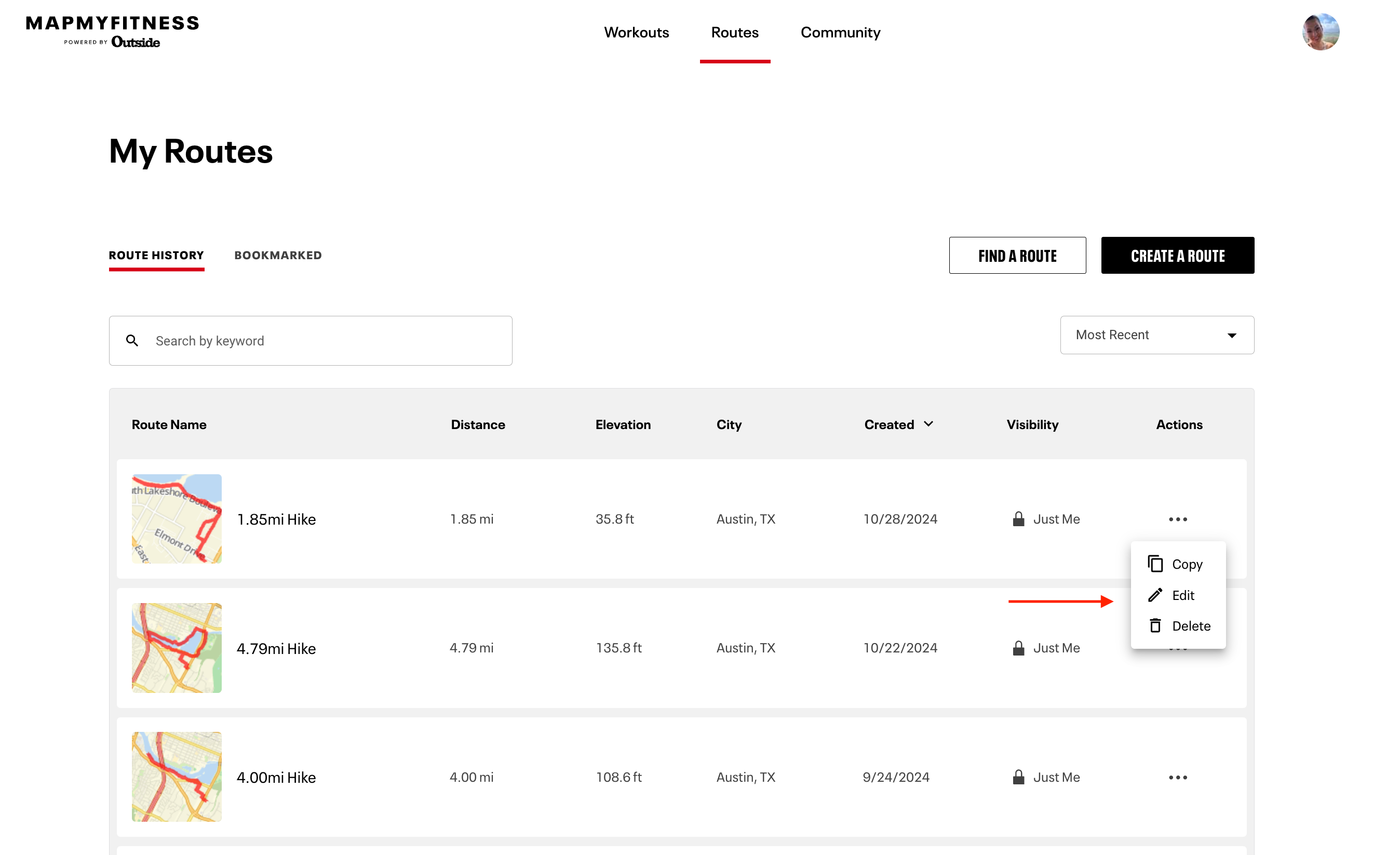Open the Community navigation item
The width and height of the screenshot is (1400, 855).
tap(840, 32)
